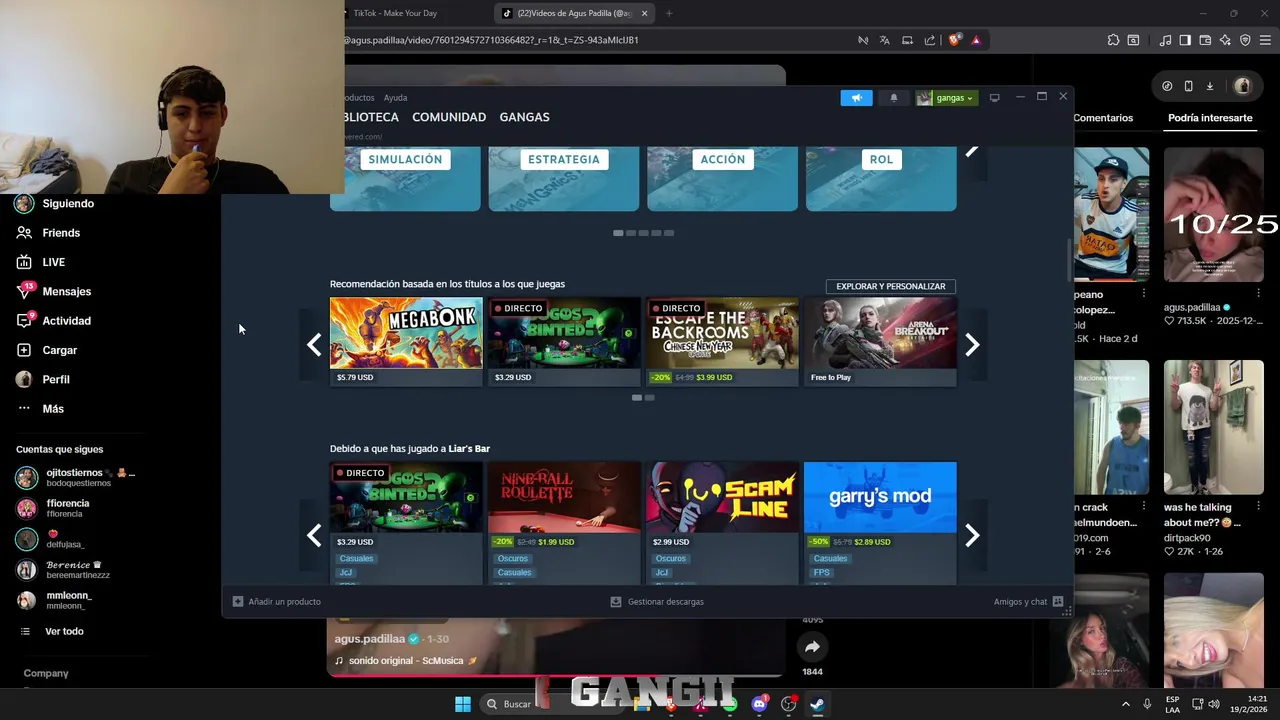Screen dimensions: 1280x720
Task: Open Amigos y chat in Steam
Action: pyautogui.click(x=1028, y=602)
